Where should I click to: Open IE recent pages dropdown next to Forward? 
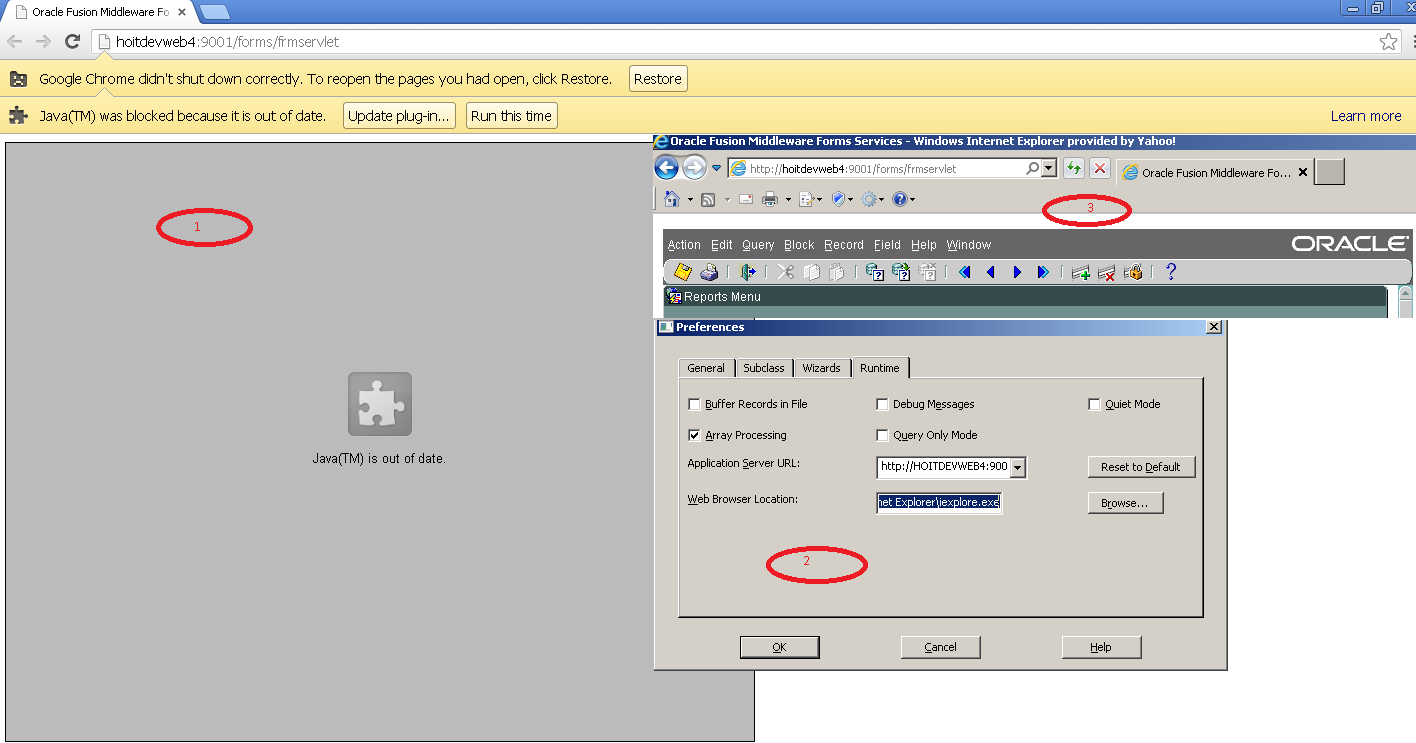716,168
